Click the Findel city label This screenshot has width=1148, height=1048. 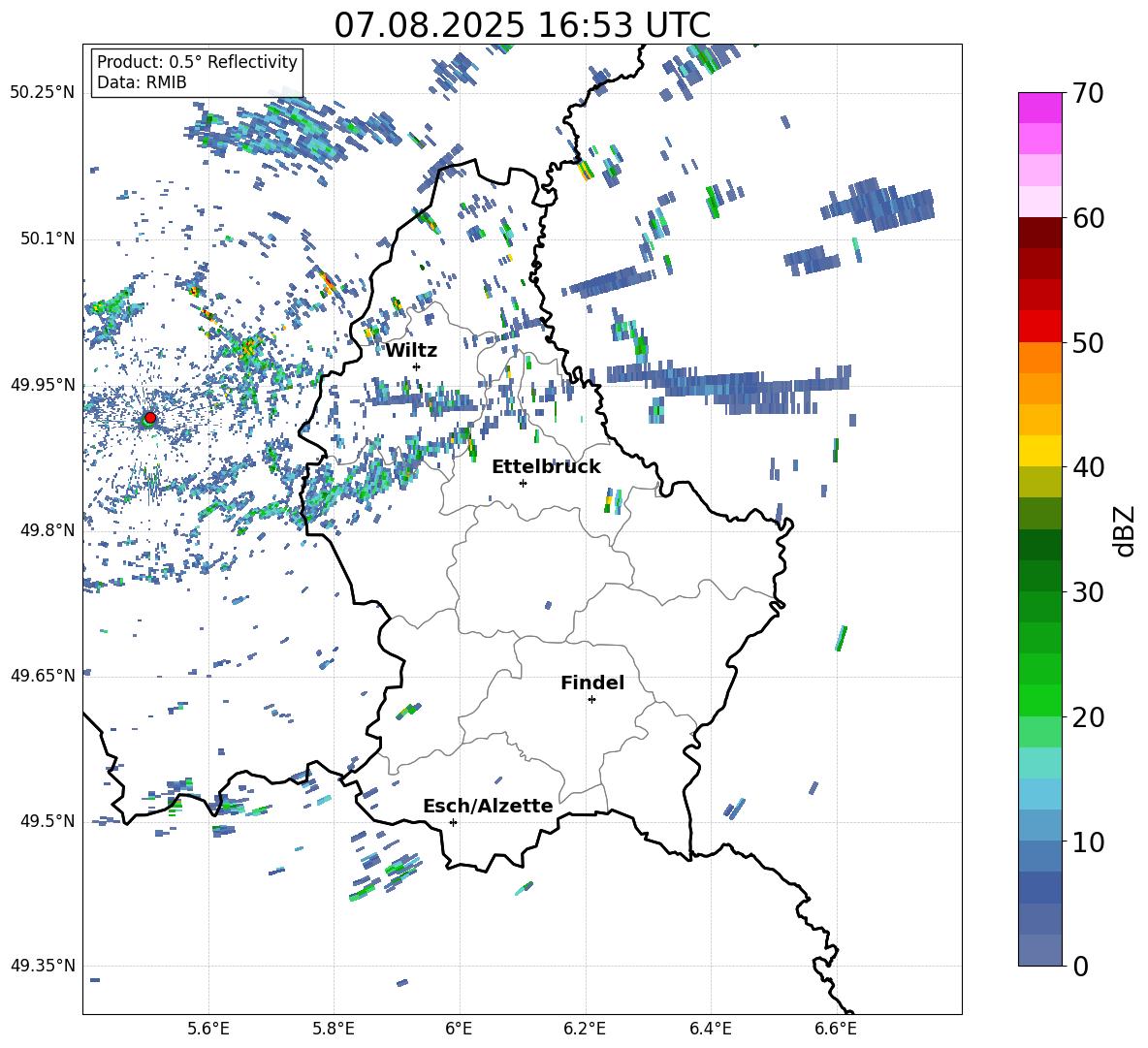[592, 683]
